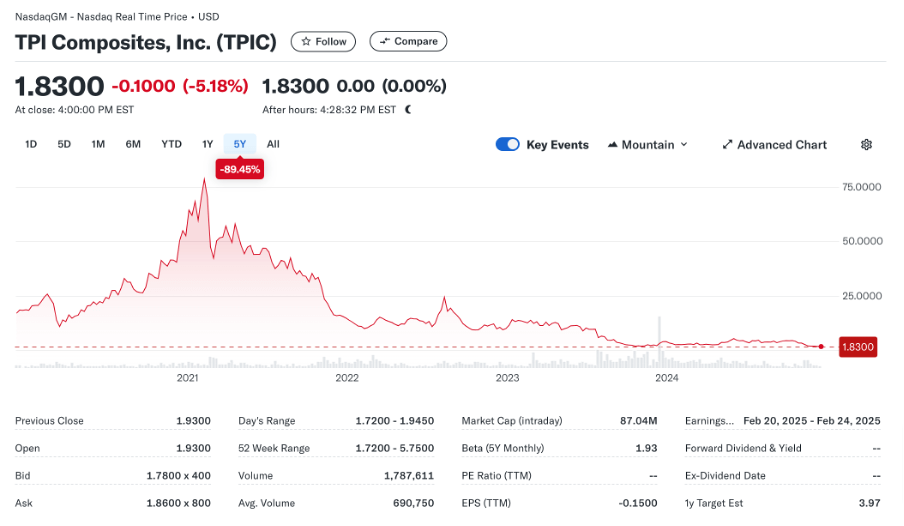Show the YTD price range
Viewport: 904px width, 526px height.
(172, 144)
